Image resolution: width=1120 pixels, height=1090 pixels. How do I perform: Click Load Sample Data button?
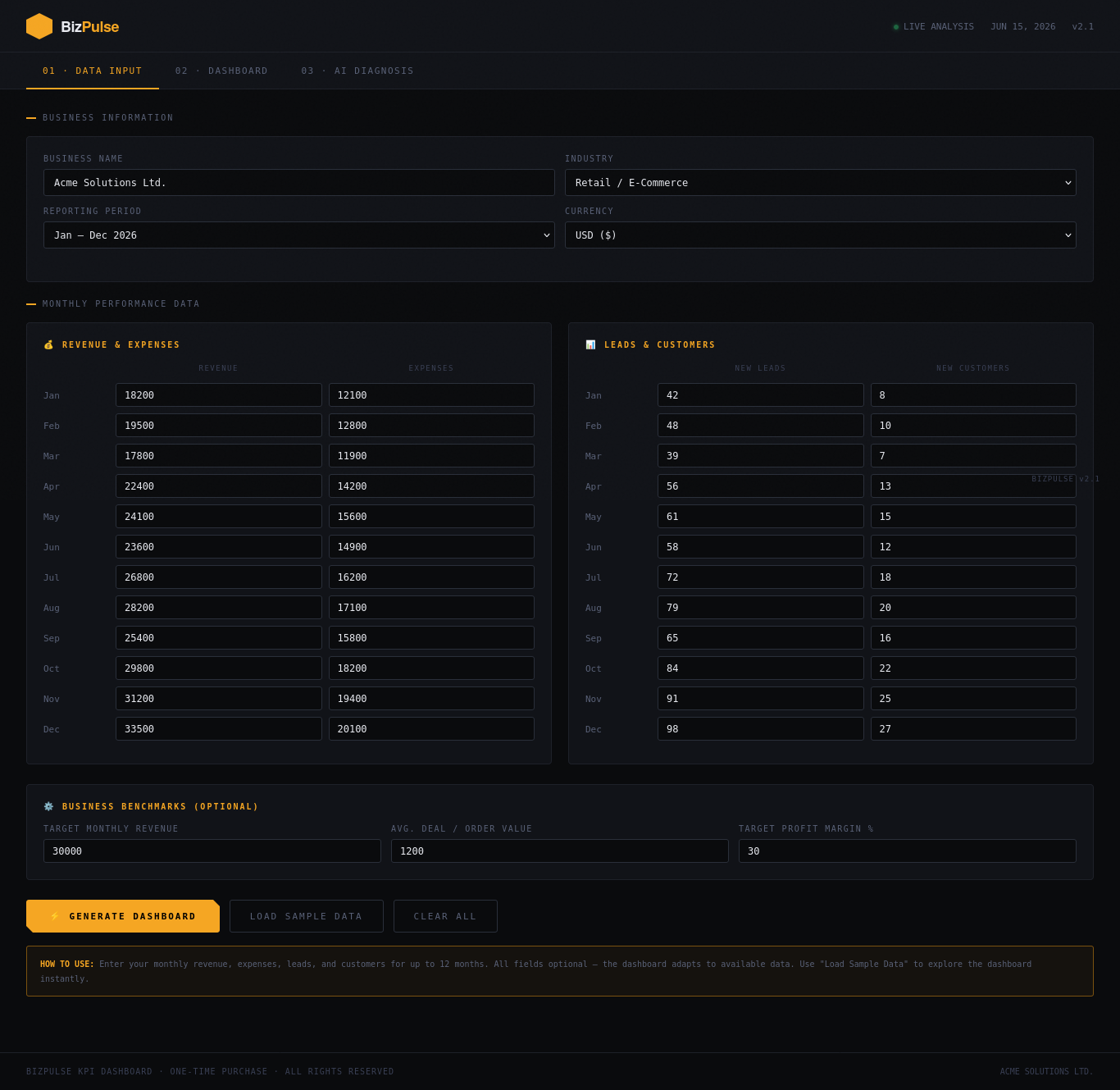click(307, 916)
